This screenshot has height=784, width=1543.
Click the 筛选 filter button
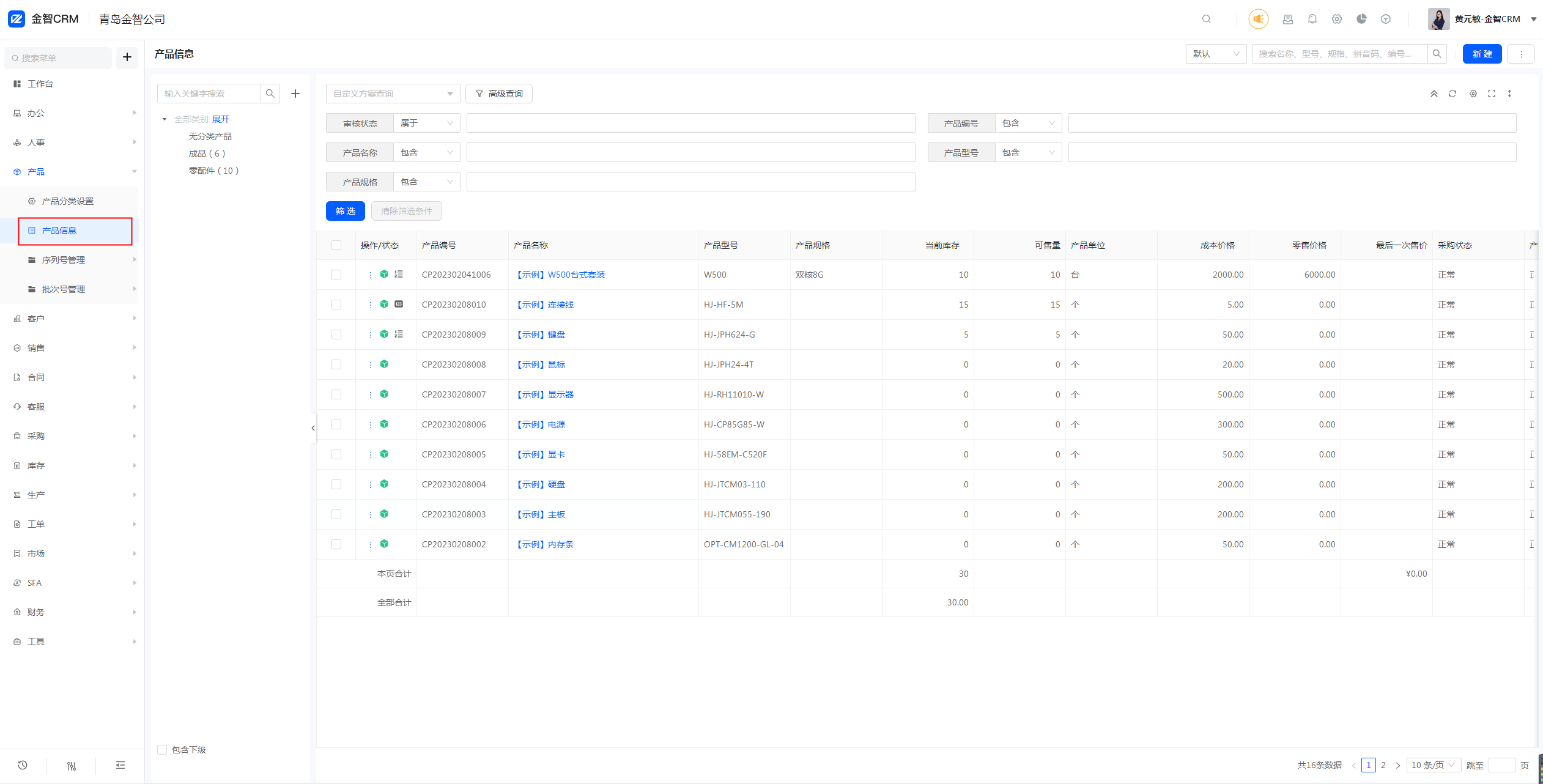pyautogui.click(x=346, y=211)
